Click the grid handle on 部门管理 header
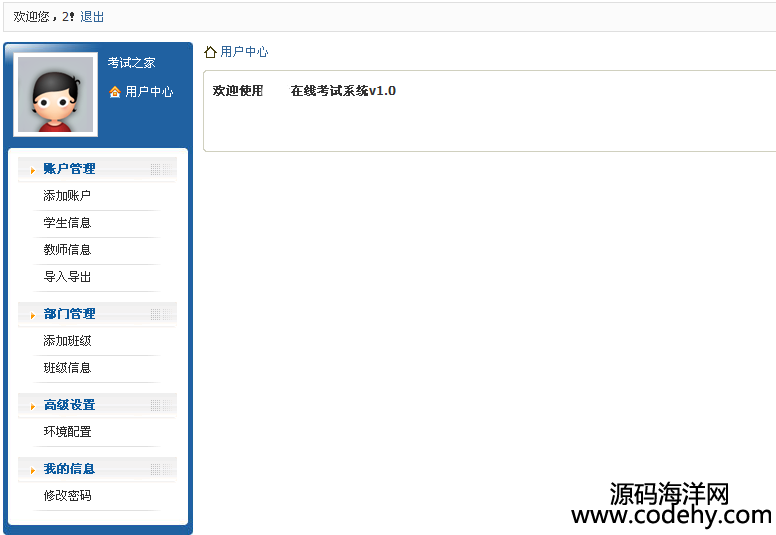Image resolution: width=776 pixels, height=535 pixels. (x=161, y=314)
